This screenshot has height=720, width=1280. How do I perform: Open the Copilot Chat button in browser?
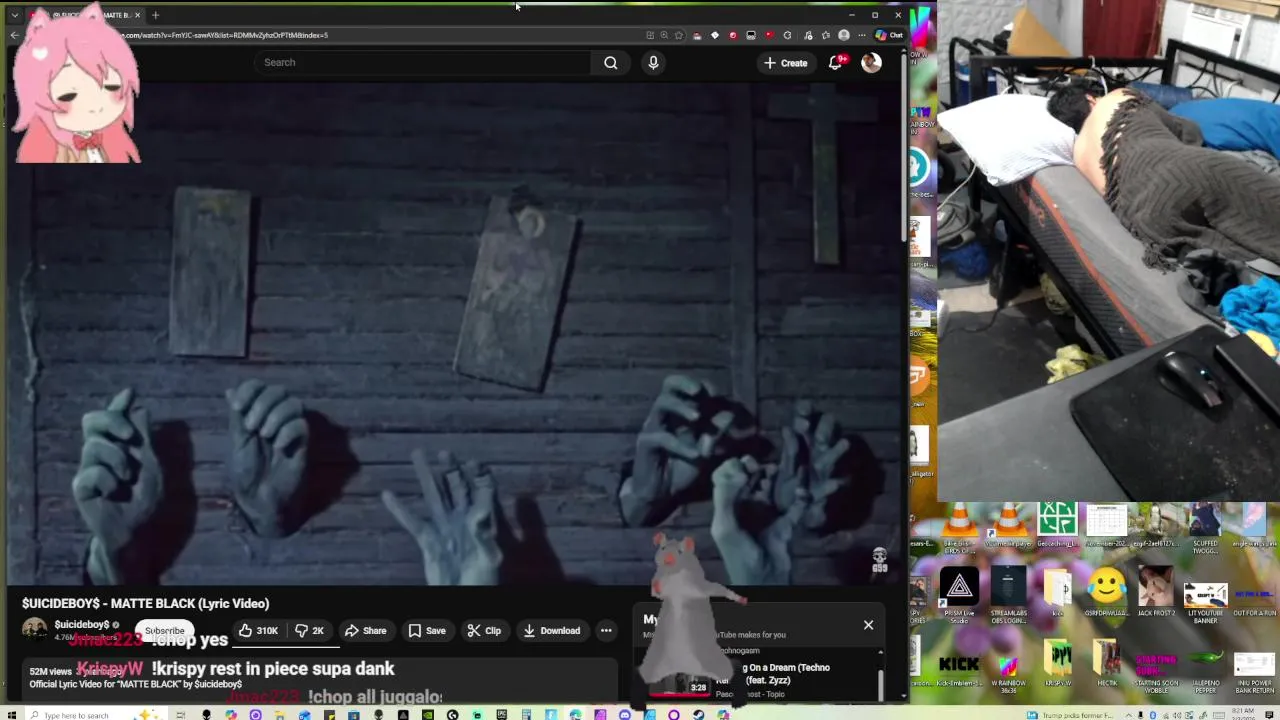tap(889, 35)
